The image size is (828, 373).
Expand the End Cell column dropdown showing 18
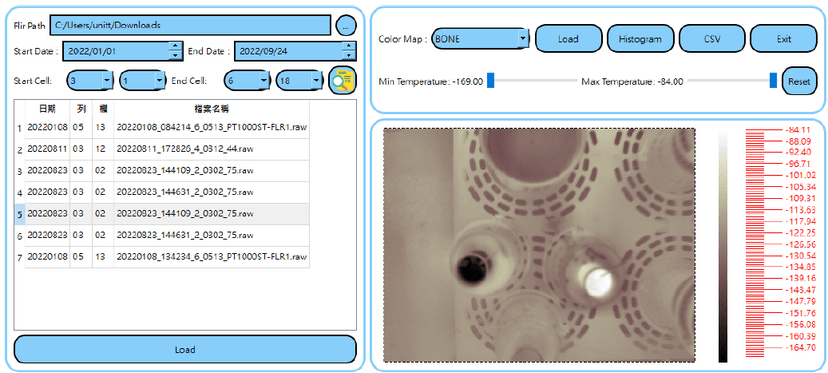click(x=299, y=81)
